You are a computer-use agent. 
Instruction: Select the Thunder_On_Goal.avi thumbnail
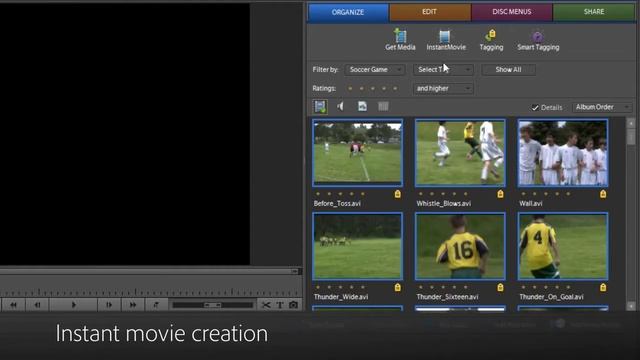point(562,246)
